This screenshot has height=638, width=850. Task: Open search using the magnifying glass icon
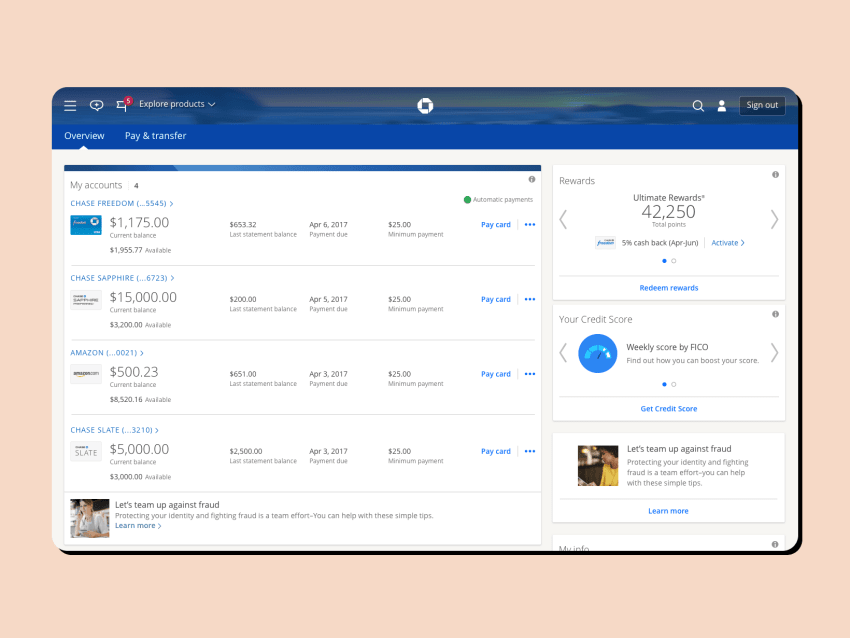[698, 105]
